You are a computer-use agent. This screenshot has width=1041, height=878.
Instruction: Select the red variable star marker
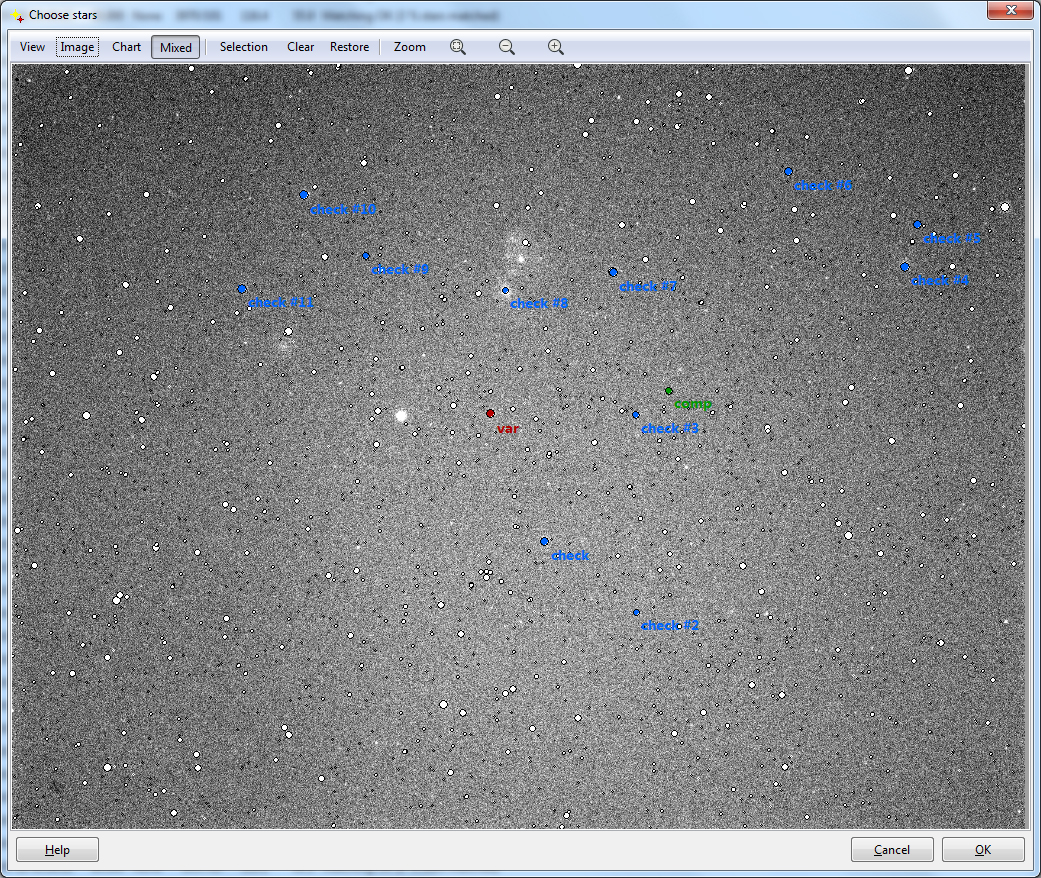pyautogui.click(x=490, y=413)
